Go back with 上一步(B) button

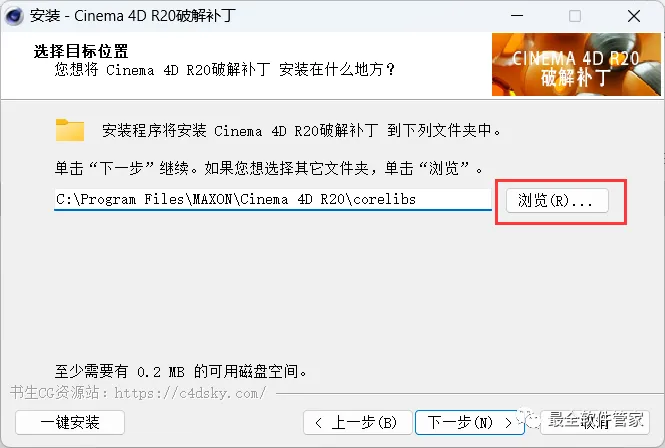tap(358, 423)
